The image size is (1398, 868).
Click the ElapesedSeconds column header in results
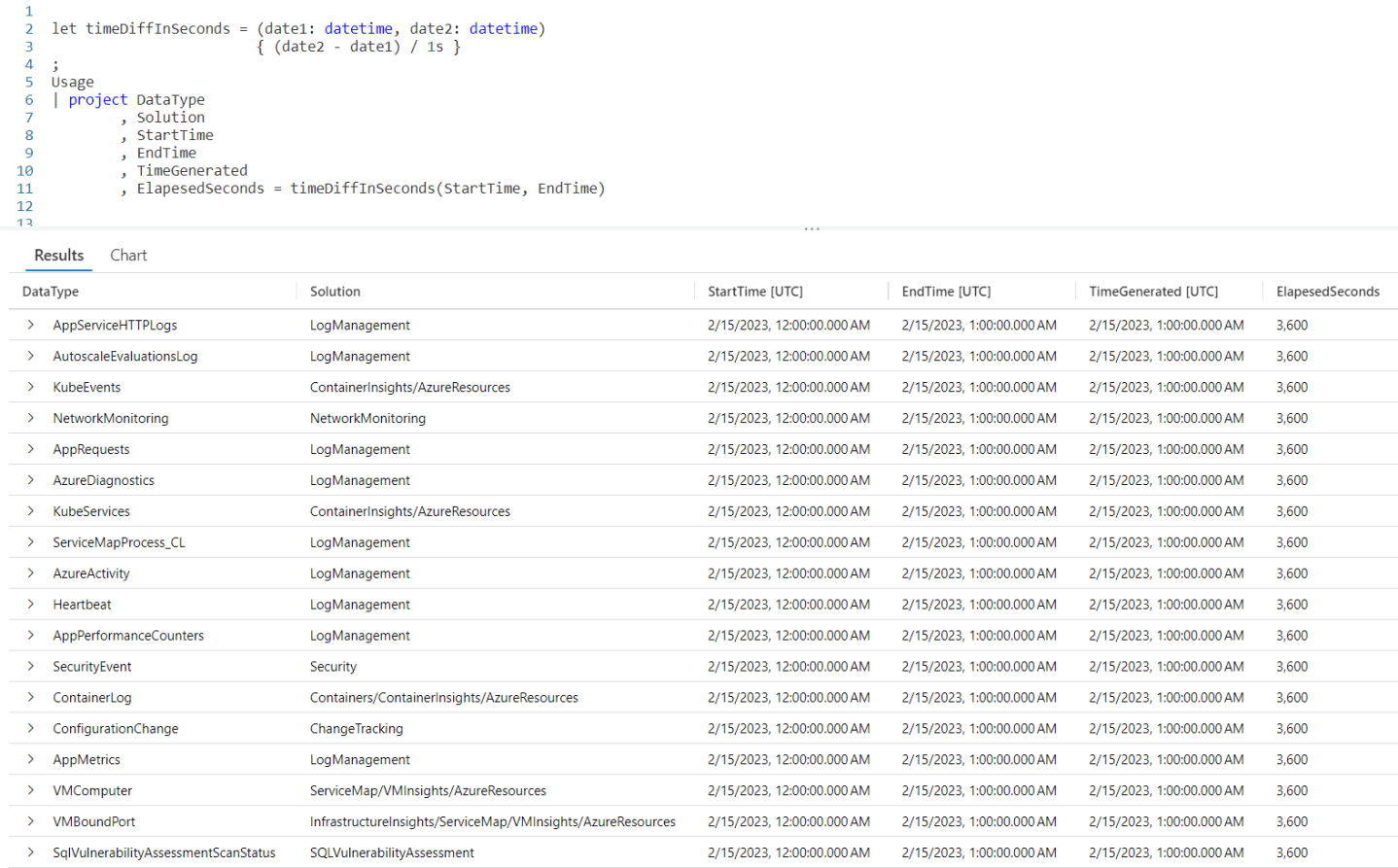pyautogui.click(x=1327, y=292)
